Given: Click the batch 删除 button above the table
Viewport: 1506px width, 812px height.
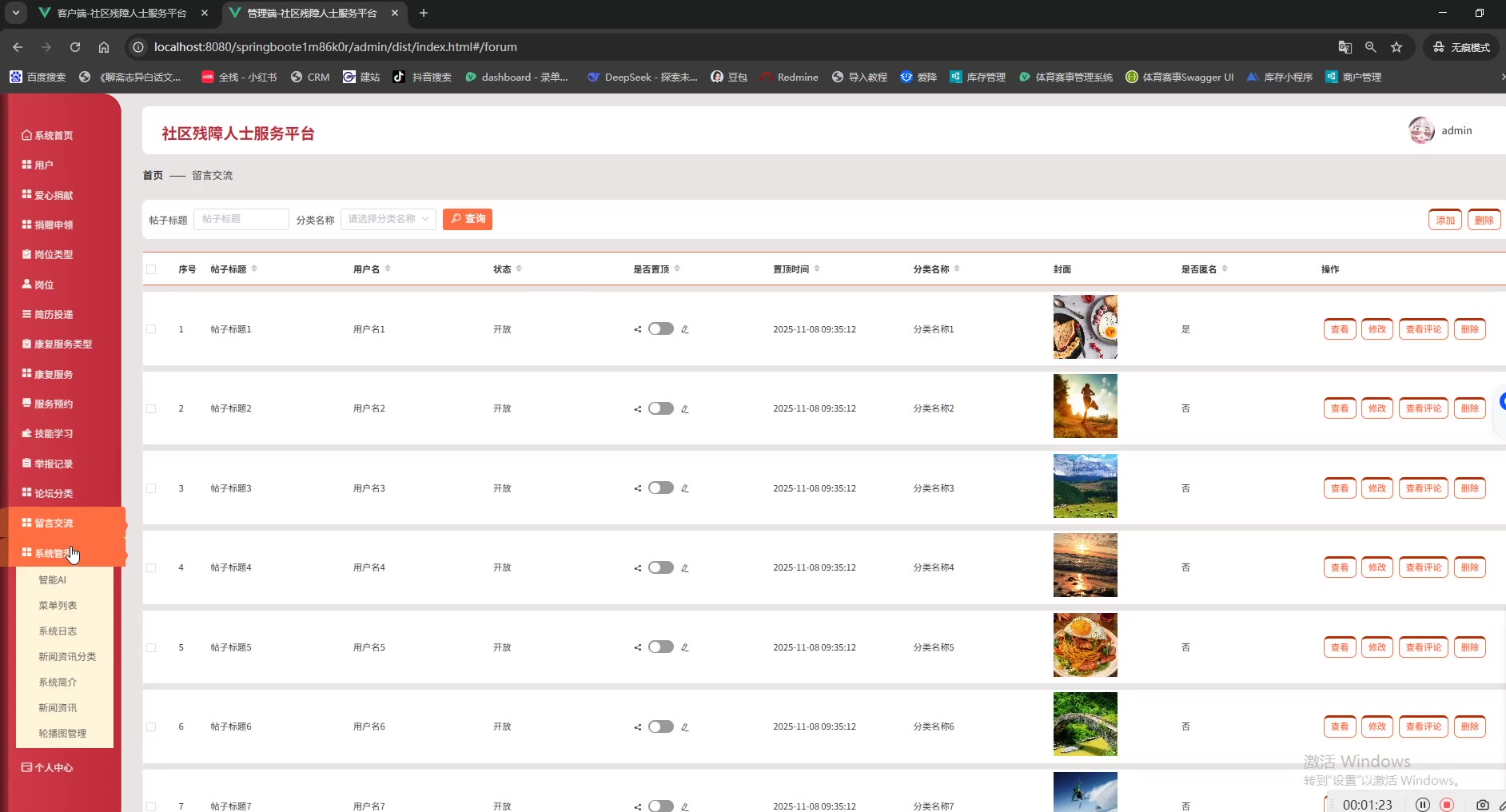Looking at the screenshot, I should click(x=1484, y=220).
